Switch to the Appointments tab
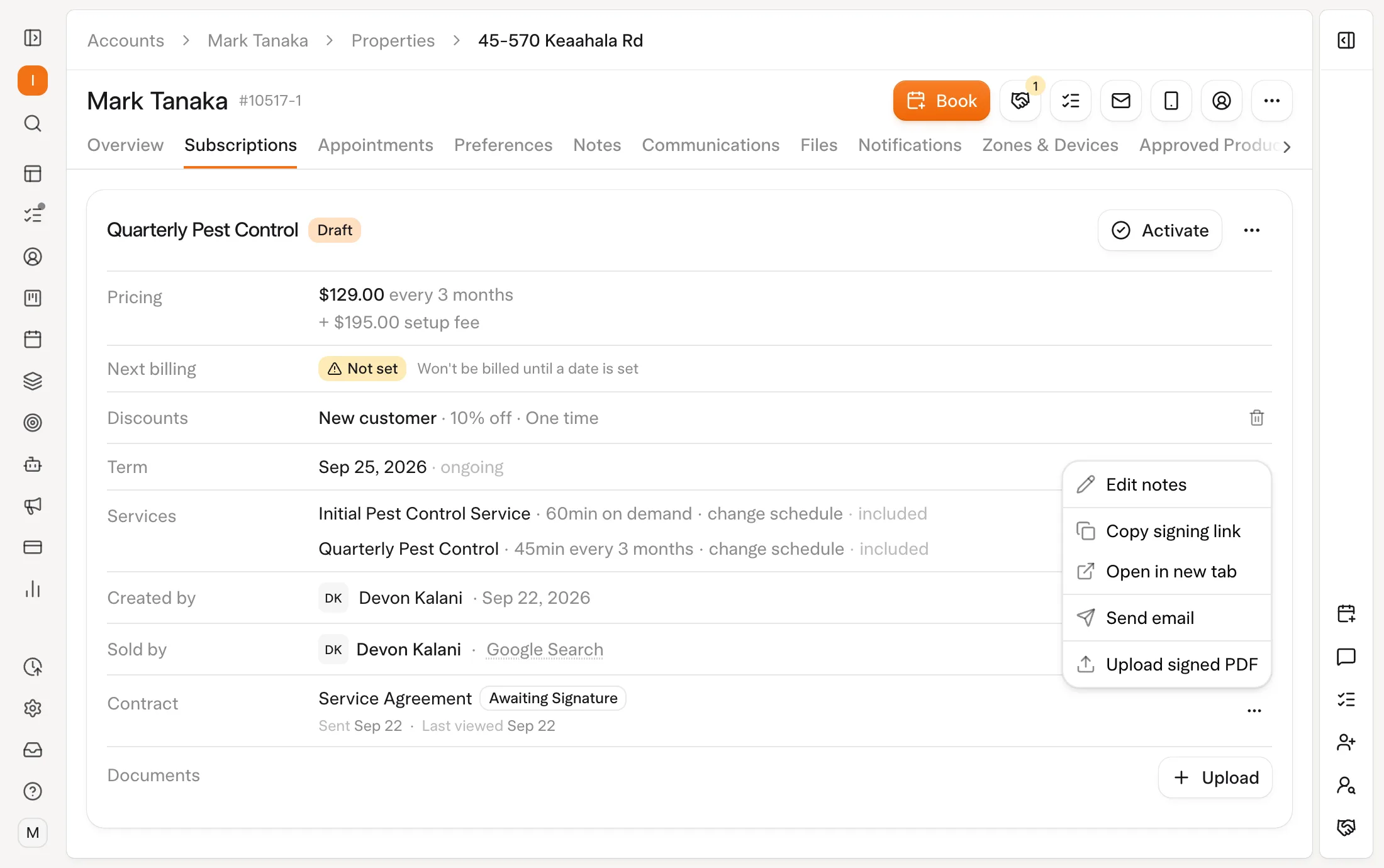The image size is (1384, 868). pos(376,145)
